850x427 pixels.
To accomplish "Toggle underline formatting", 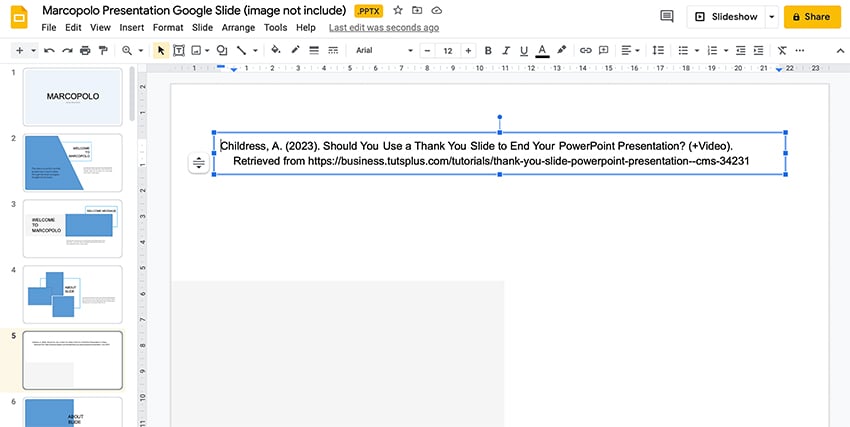I will point(523,50).
